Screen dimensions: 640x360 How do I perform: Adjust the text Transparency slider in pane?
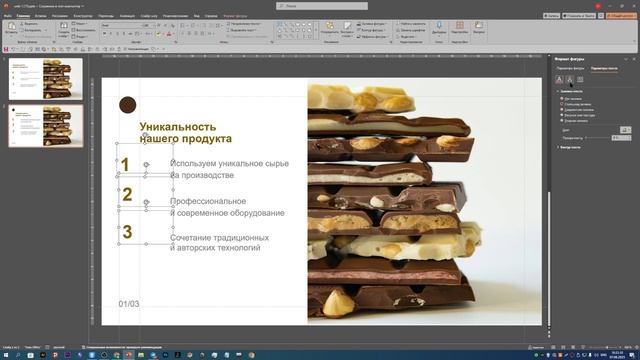[598, 138]
